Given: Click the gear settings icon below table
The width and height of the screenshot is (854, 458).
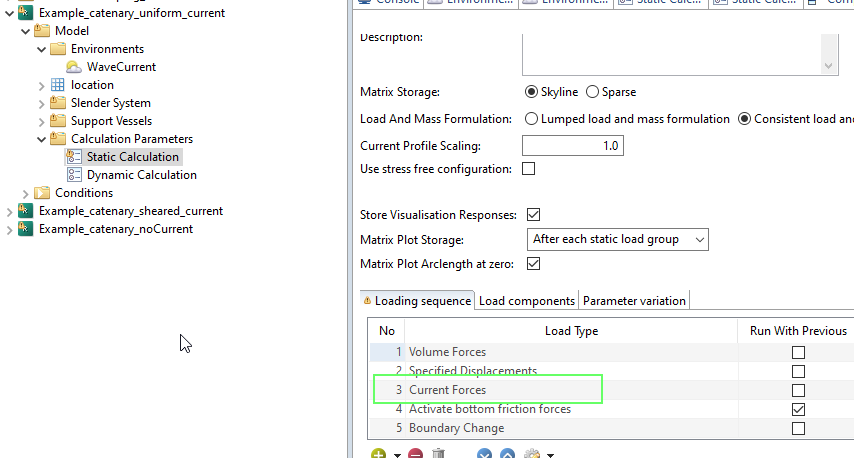Looking at the screenshot, I should coord(532,455).
